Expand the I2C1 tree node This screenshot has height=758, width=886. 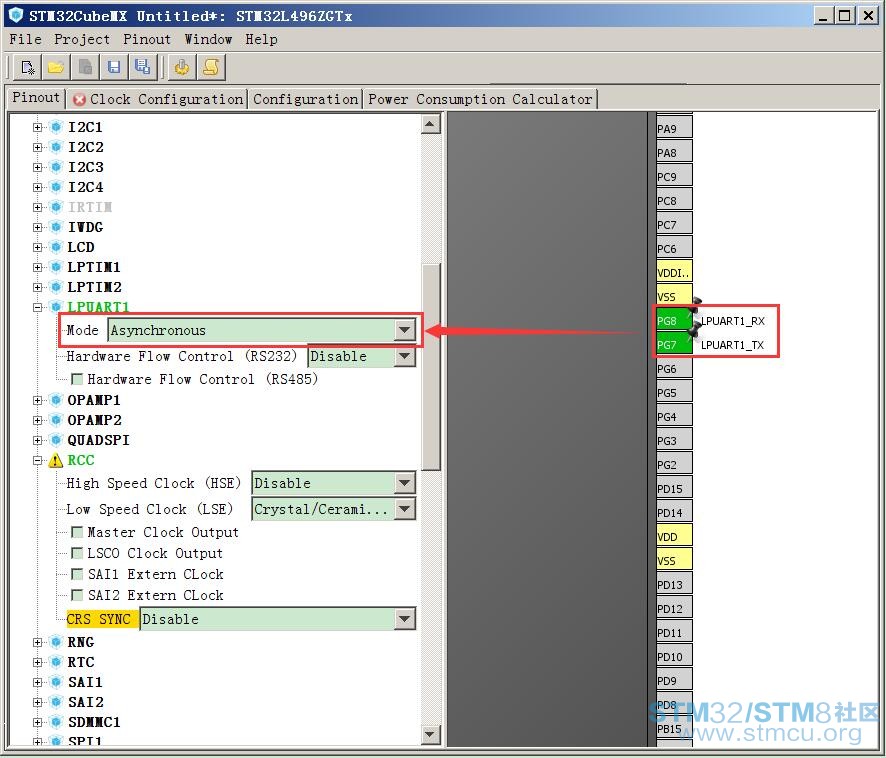(37, 127)
